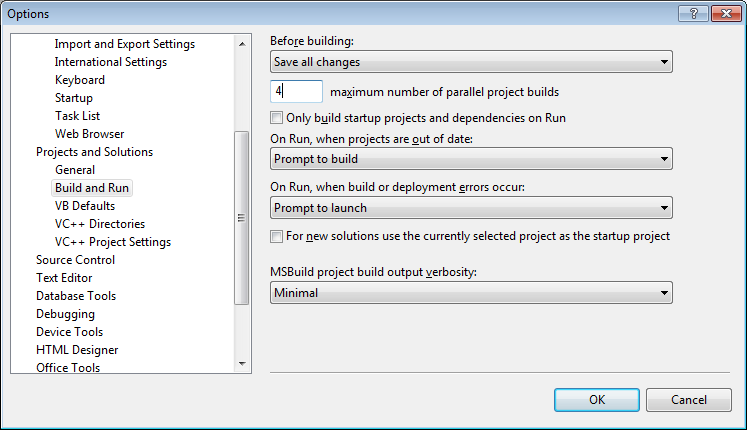The width and height of the screenshot is (747, 430).
Task: Select VB Defaults in the tree
Action: click(x=85, y=206)
